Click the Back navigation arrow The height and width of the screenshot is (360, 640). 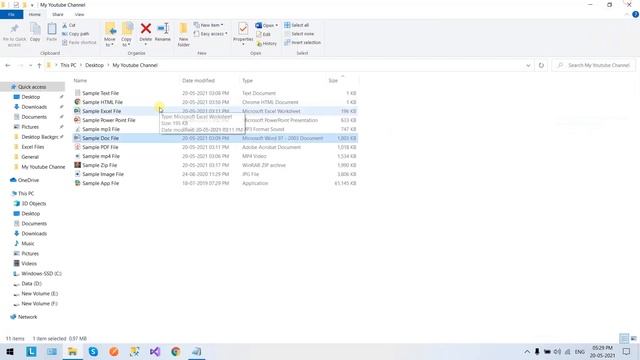pyautogui.click(x=8, y=65)
